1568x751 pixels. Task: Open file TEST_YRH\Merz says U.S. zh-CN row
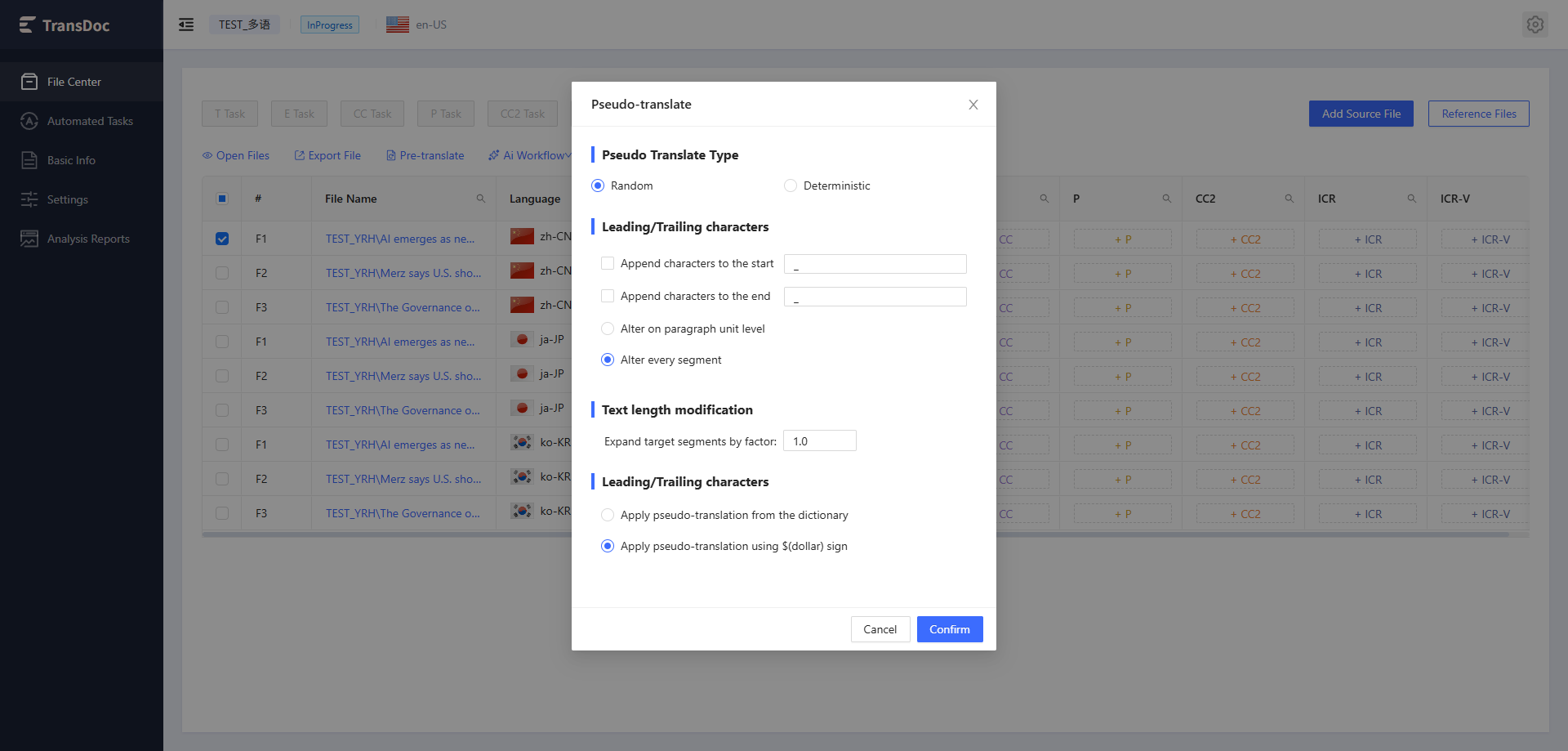coord(403,273)
